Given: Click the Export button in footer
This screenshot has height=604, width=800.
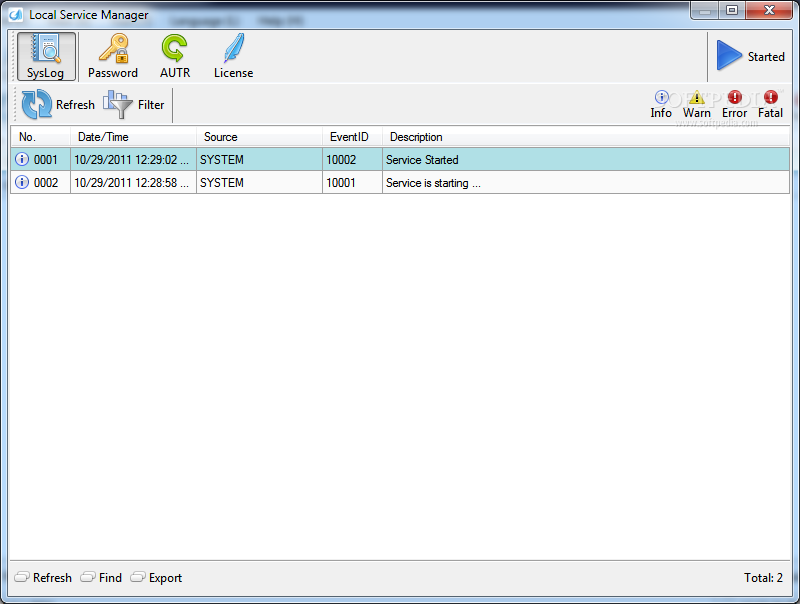Looking at the screenshot, I should point(156,577).
